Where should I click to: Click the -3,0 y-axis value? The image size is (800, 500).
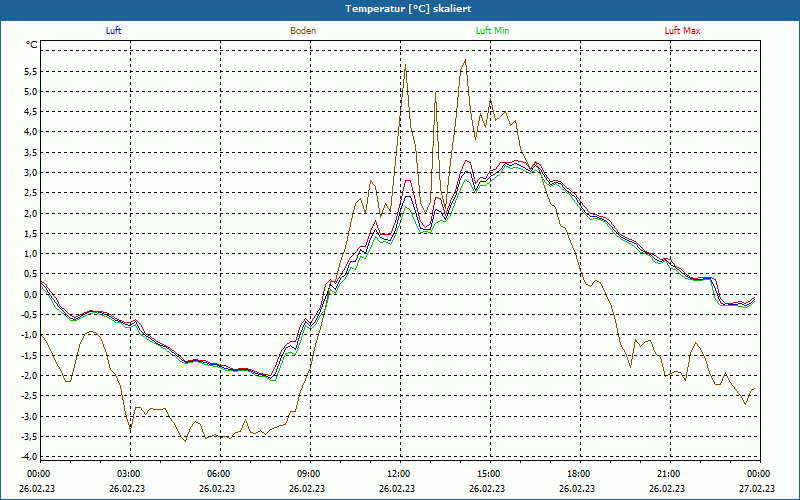tap(29, 416)
